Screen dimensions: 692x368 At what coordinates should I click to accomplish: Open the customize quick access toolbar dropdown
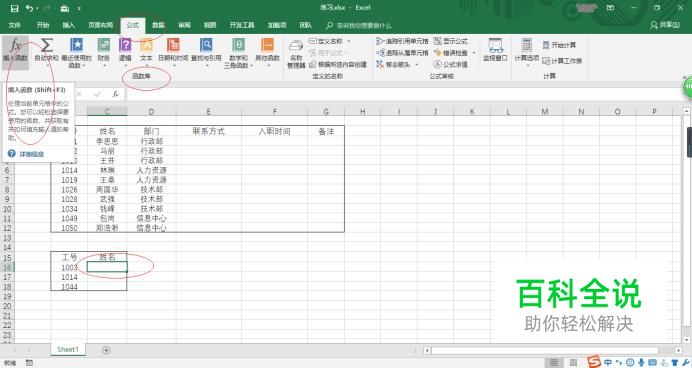point(79,8)
